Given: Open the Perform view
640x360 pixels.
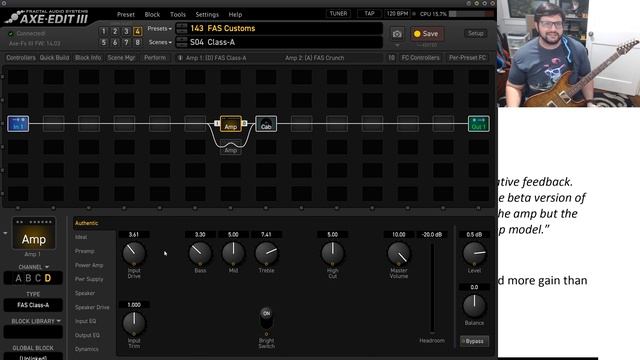Looking at the screenshot, I should tap(155, 58).
